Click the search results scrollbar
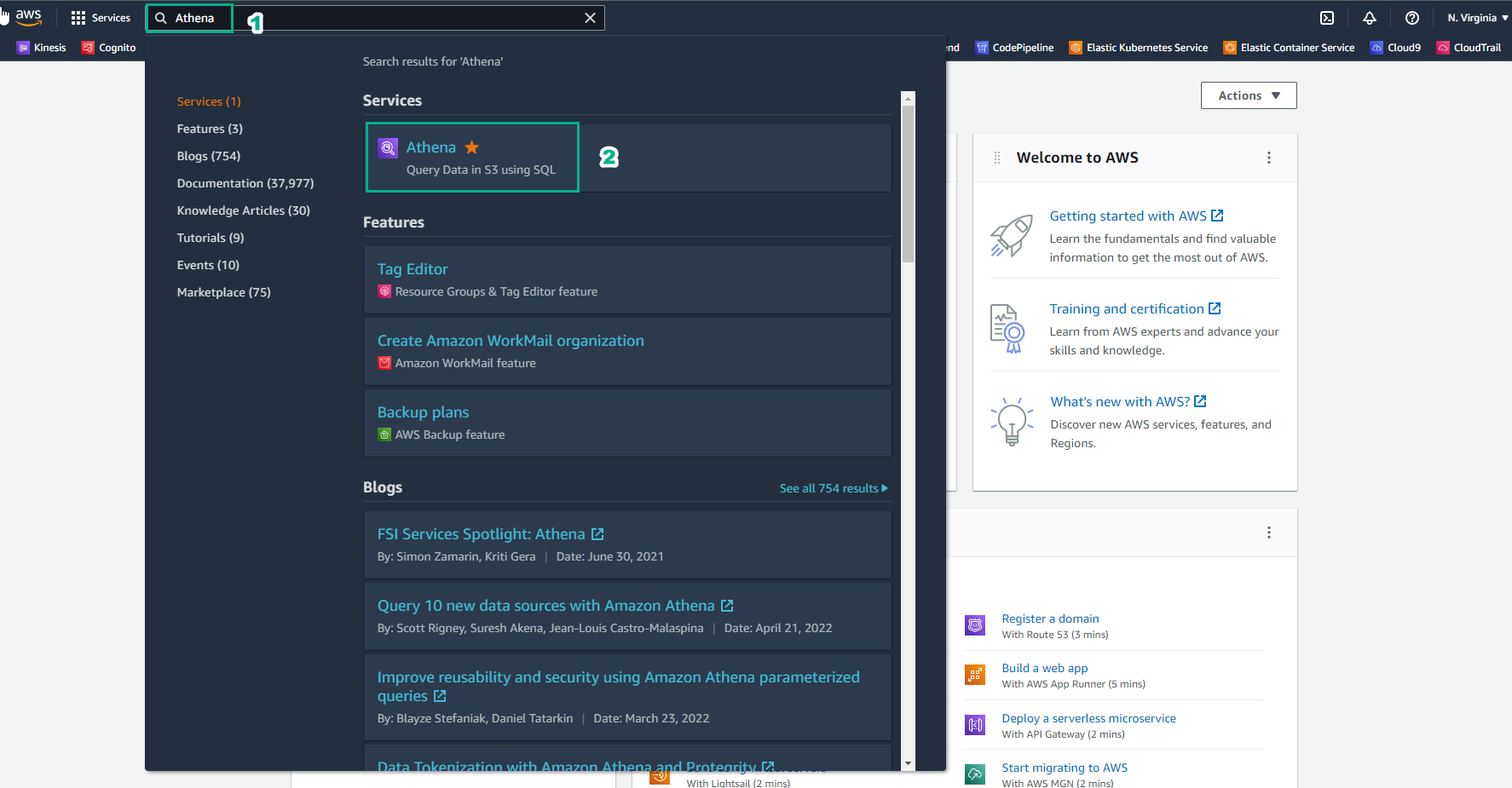The width and height of the screenshot is (1512, 788). pos(908,183)
